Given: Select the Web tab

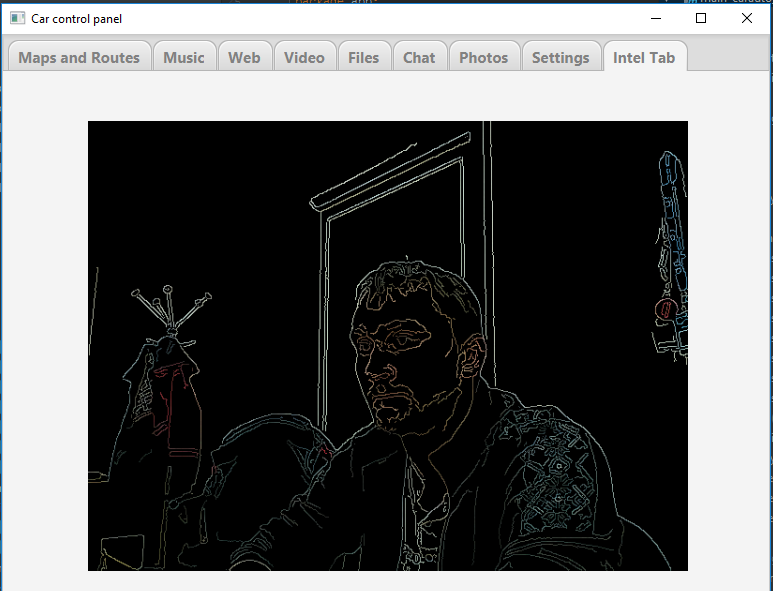Looking at the screenshot, I should [245, 57].
